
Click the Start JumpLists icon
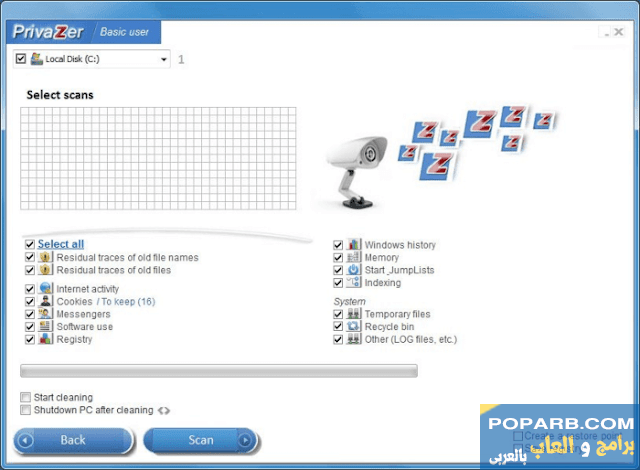pyautogui.click(x=353, y=270)
